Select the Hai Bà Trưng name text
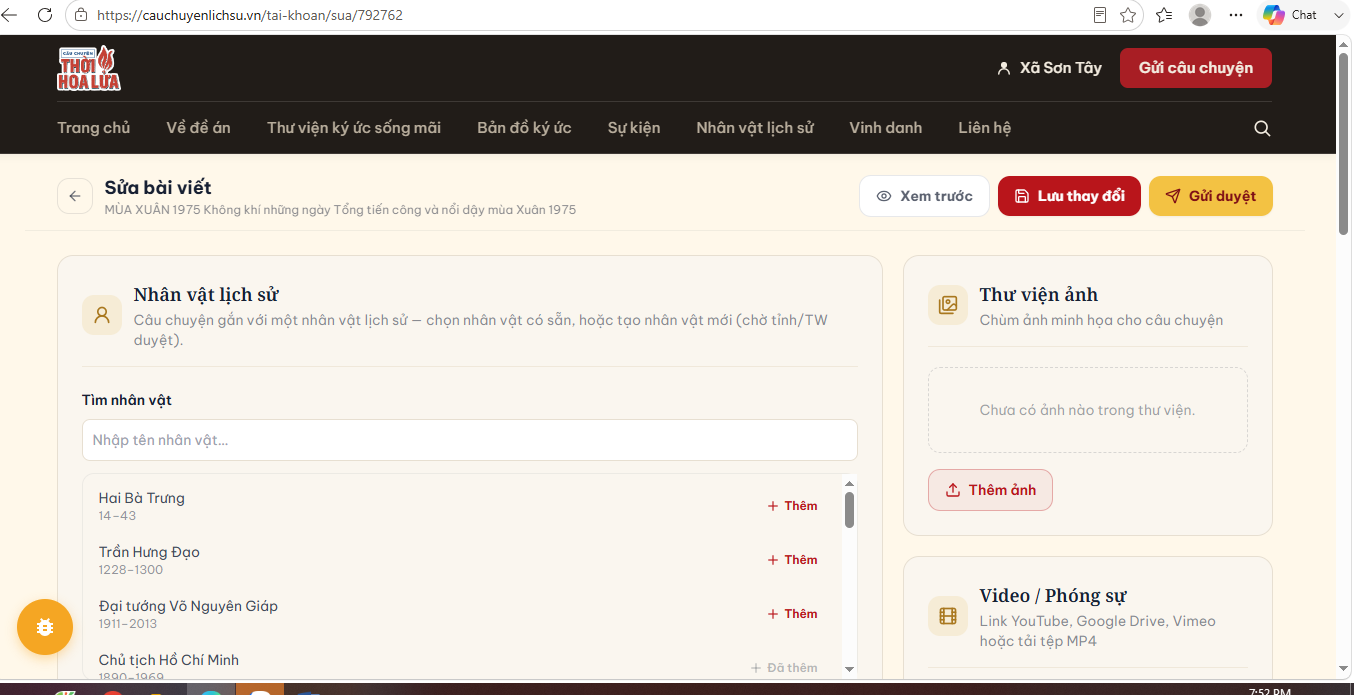The width and height of the screenshot is (1354, 695). [x=142, y=498]
